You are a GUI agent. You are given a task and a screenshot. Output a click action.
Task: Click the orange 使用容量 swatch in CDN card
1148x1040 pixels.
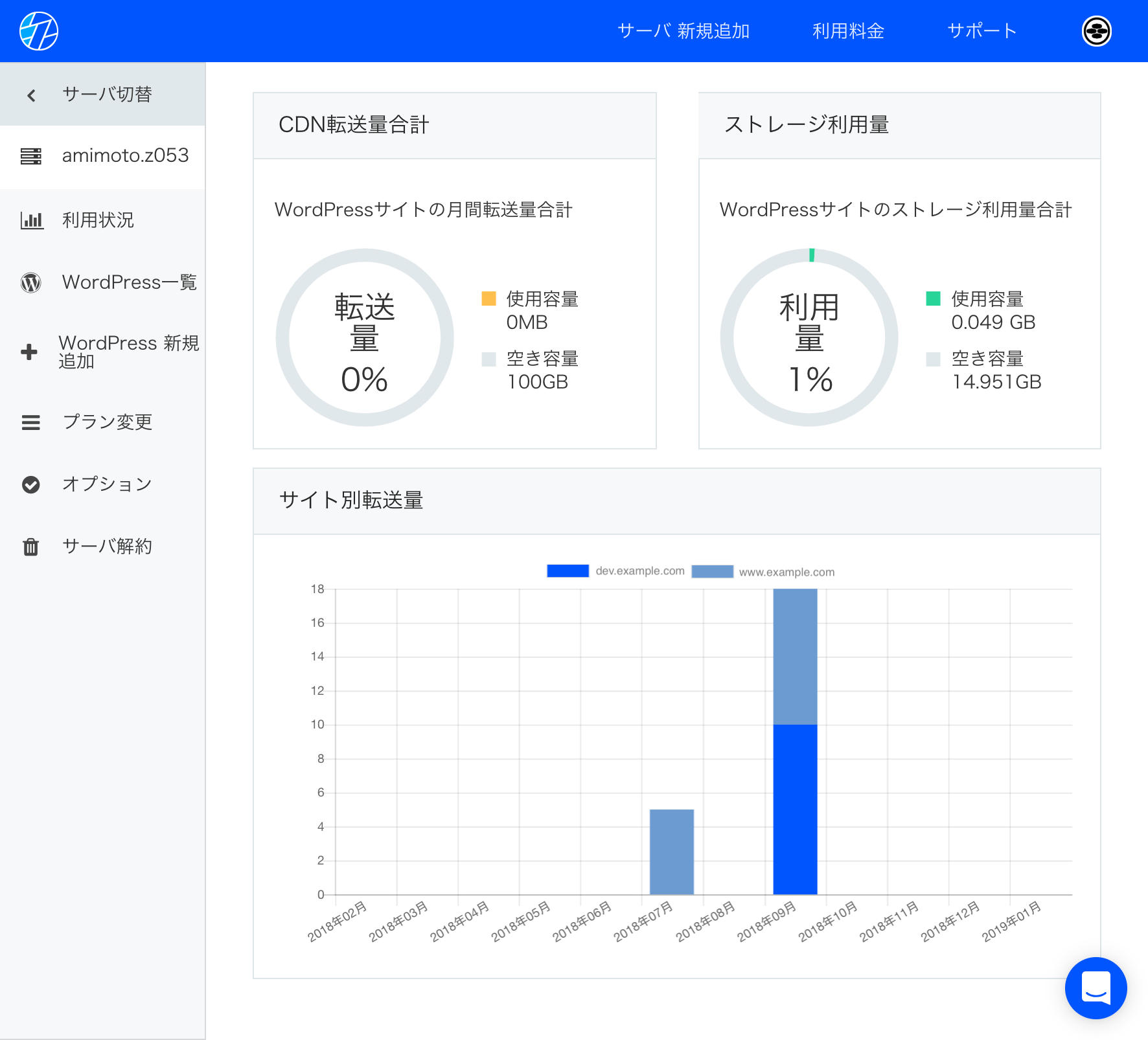[489, 299]
